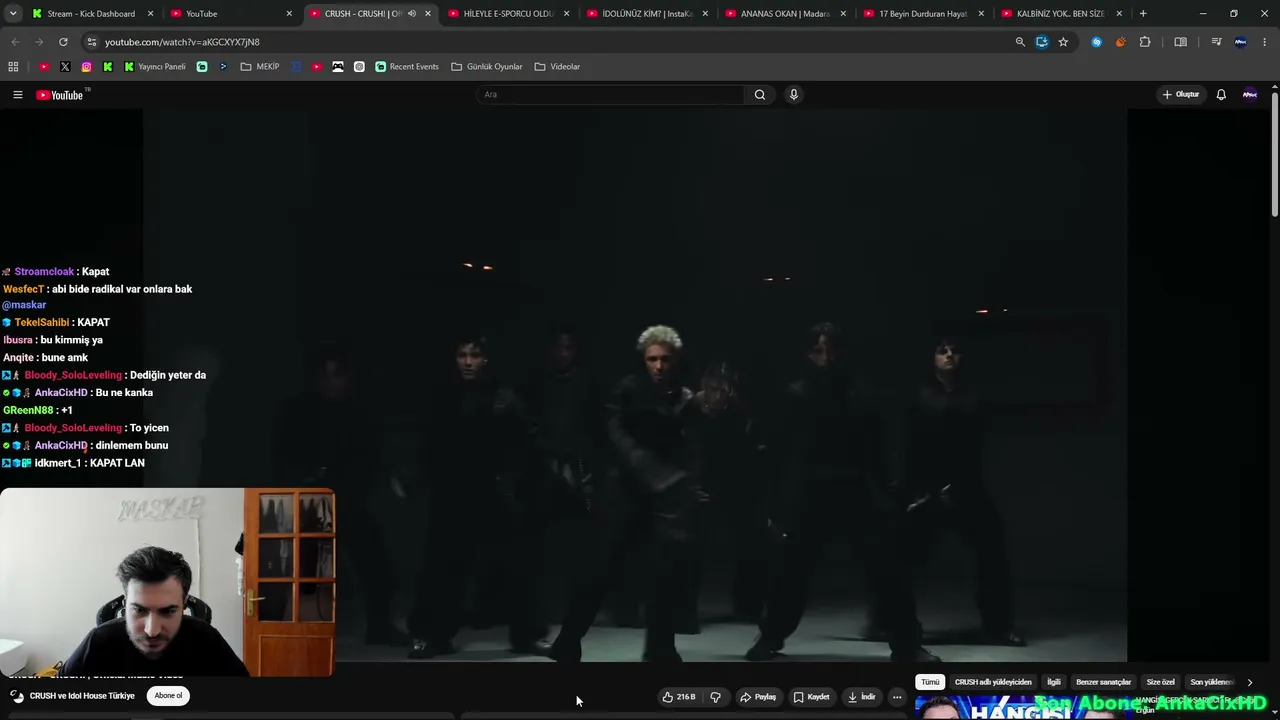1280x720 pixels.
Task: Click the address bar URL
Action: [182, 42]
